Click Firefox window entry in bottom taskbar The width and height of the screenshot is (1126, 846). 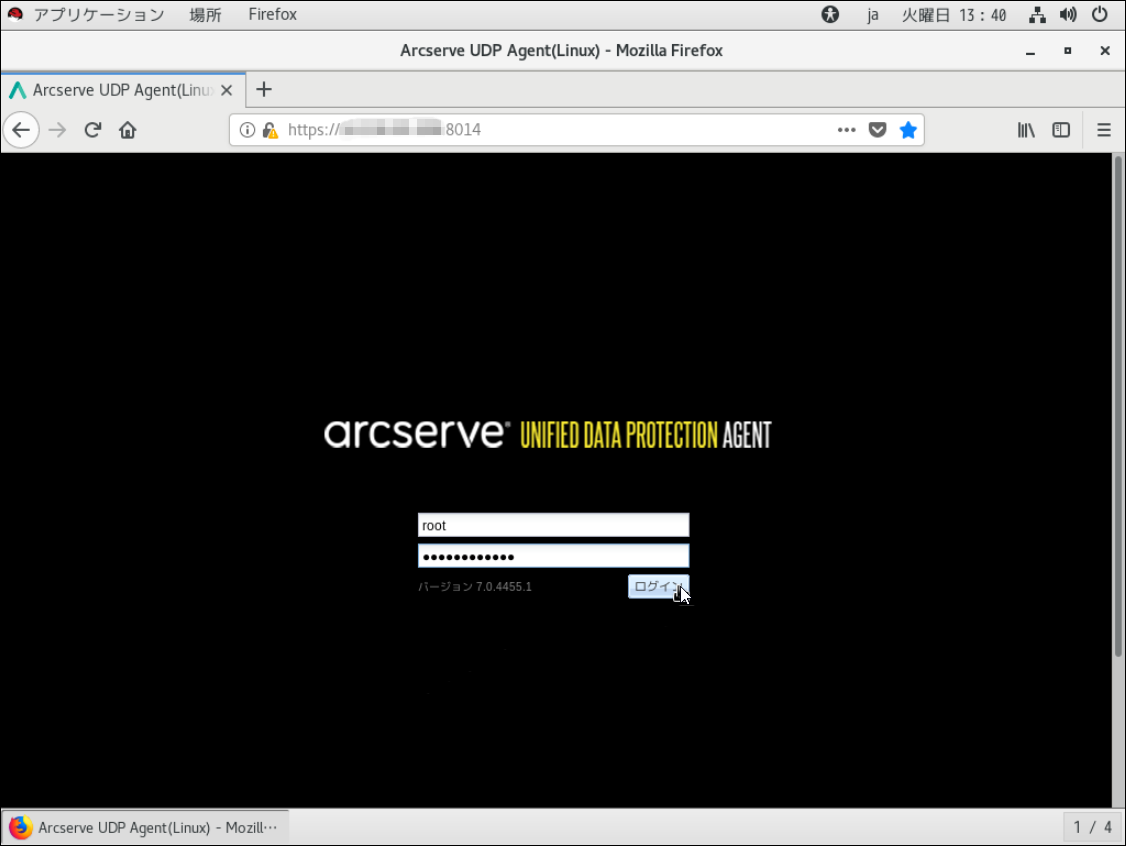(x=145, y=827)
